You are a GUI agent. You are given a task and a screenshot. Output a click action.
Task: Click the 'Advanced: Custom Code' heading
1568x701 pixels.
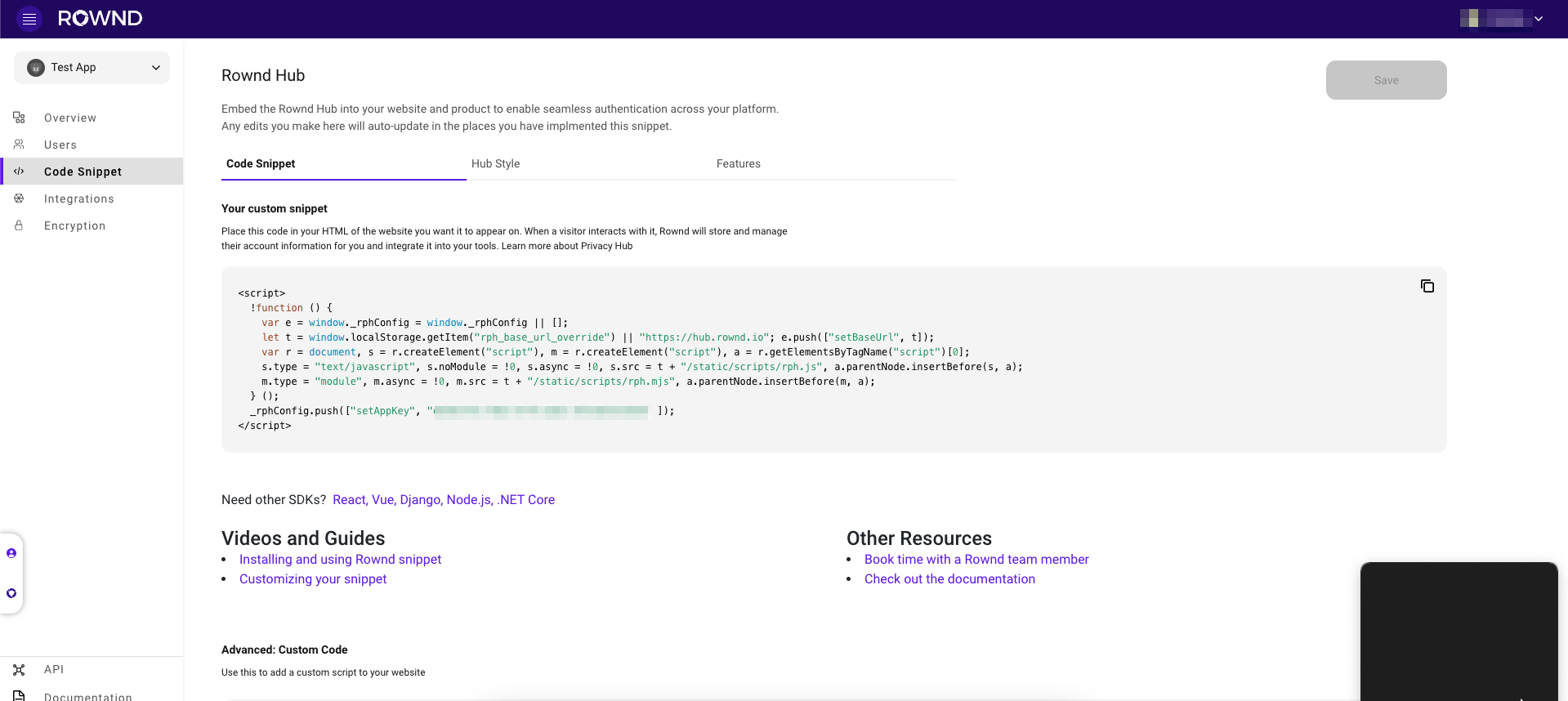pyautogui.click(x=284, y=650)
